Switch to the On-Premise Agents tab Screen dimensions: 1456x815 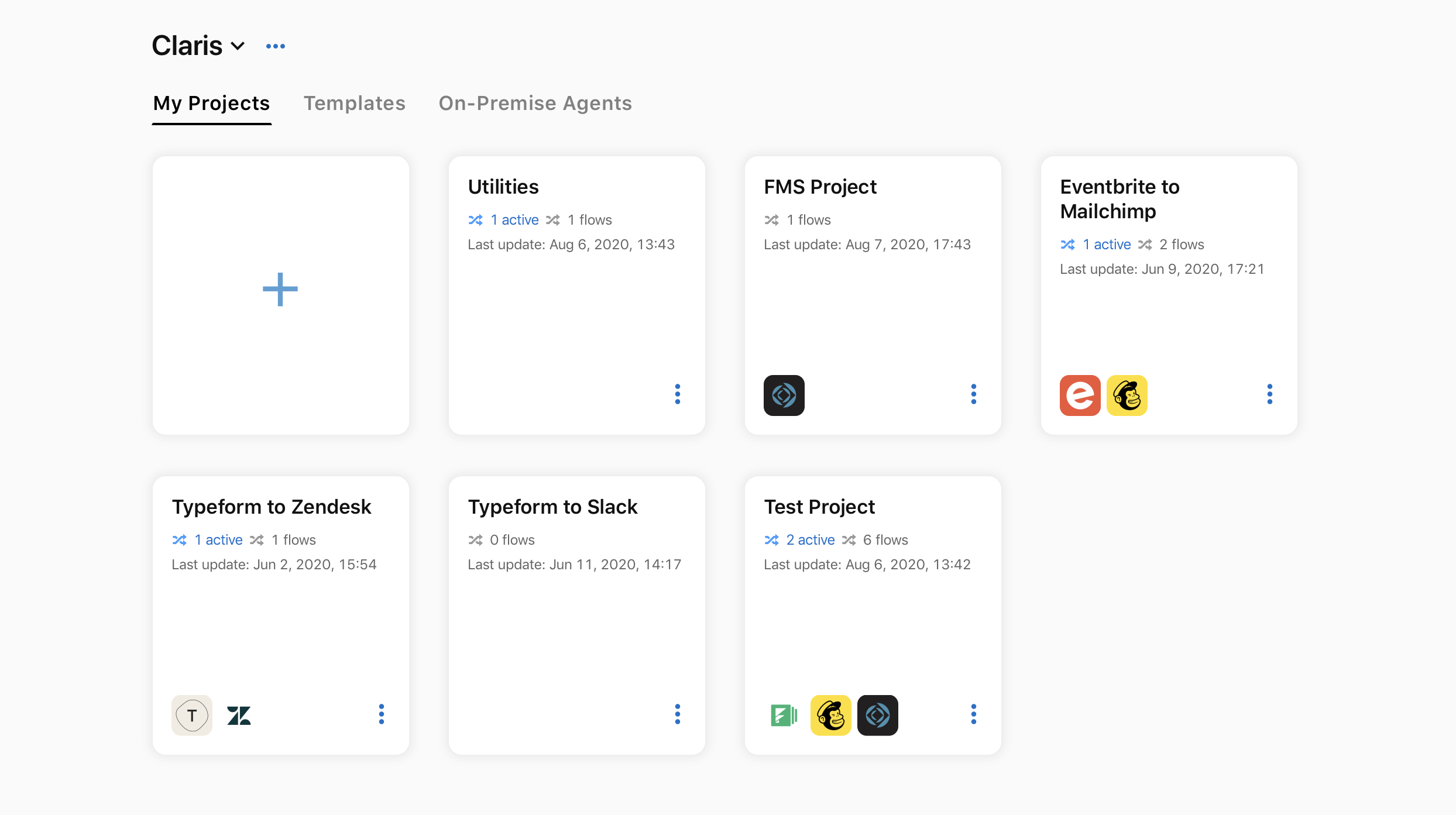(x=535, y=103)
